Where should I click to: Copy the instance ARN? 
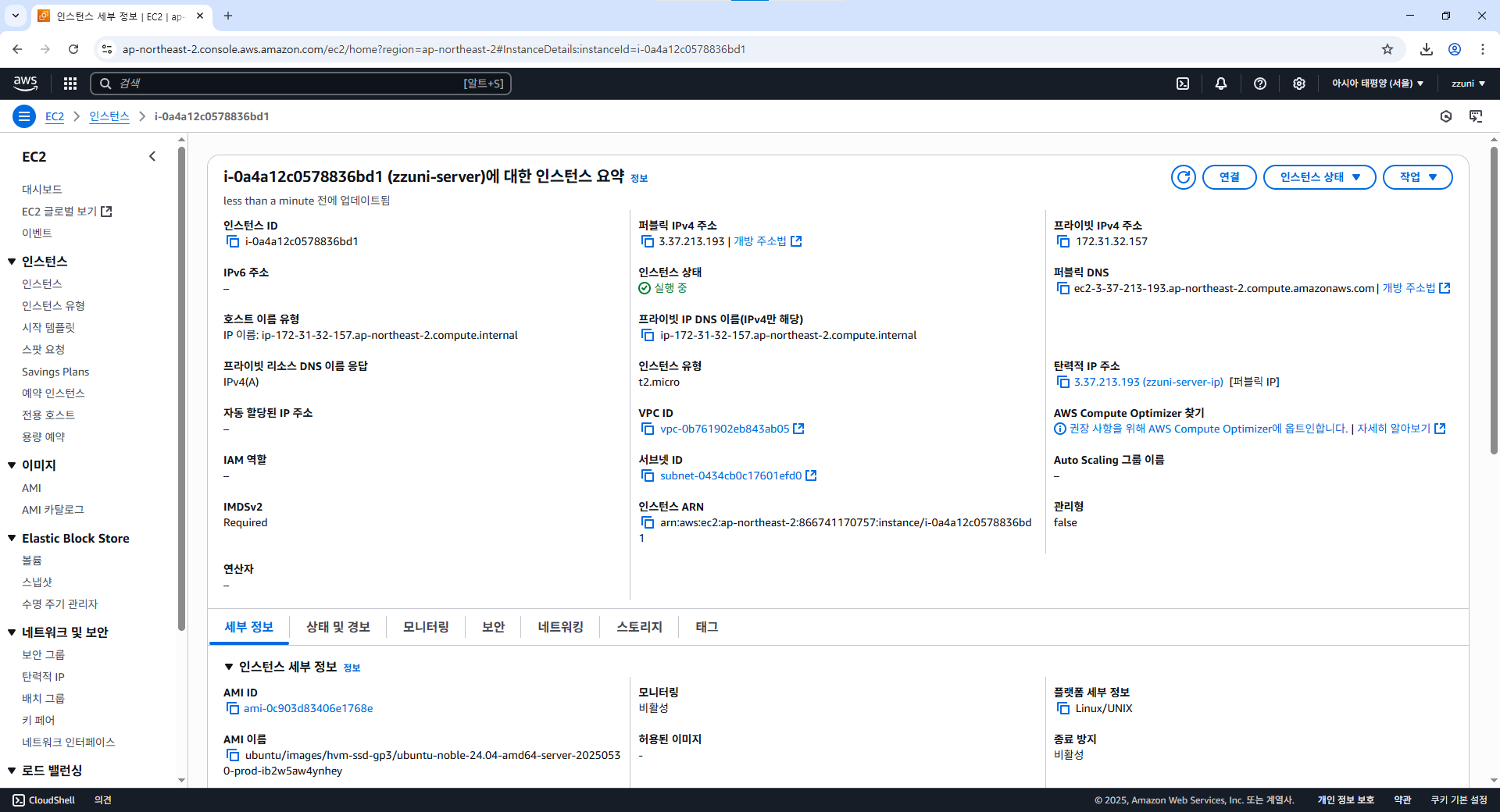click(648, 522)
